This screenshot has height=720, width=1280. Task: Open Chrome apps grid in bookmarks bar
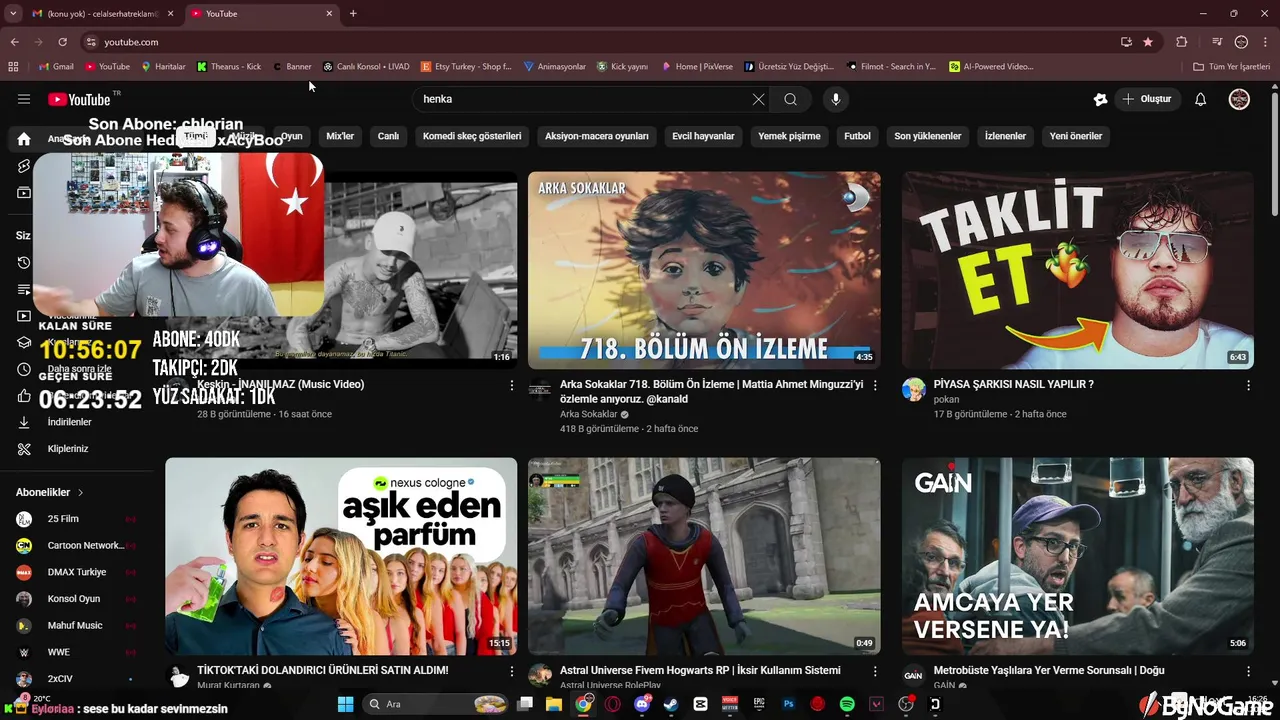[x=13, y=67]
